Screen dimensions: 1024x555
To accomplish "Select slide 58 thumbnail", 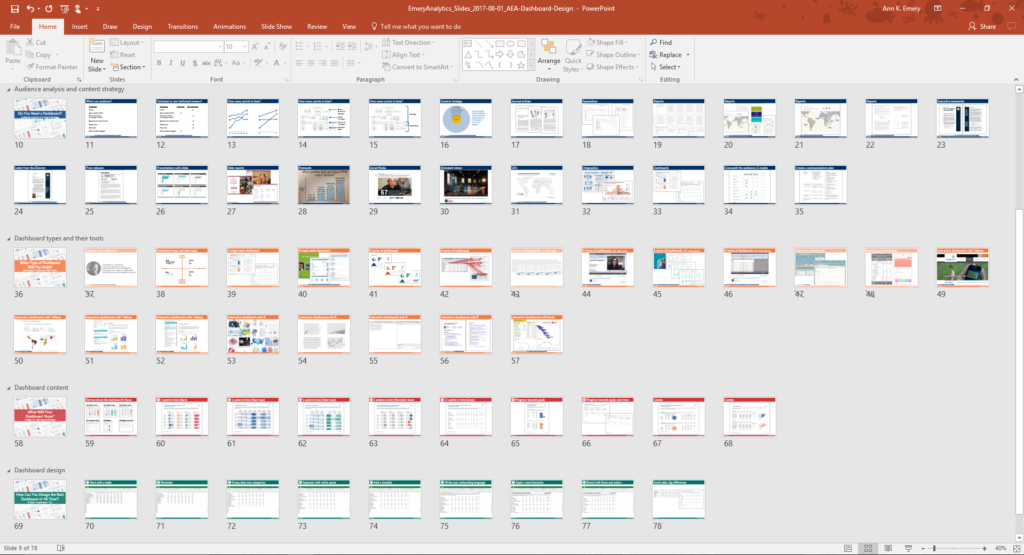I will tap(40, 417).
